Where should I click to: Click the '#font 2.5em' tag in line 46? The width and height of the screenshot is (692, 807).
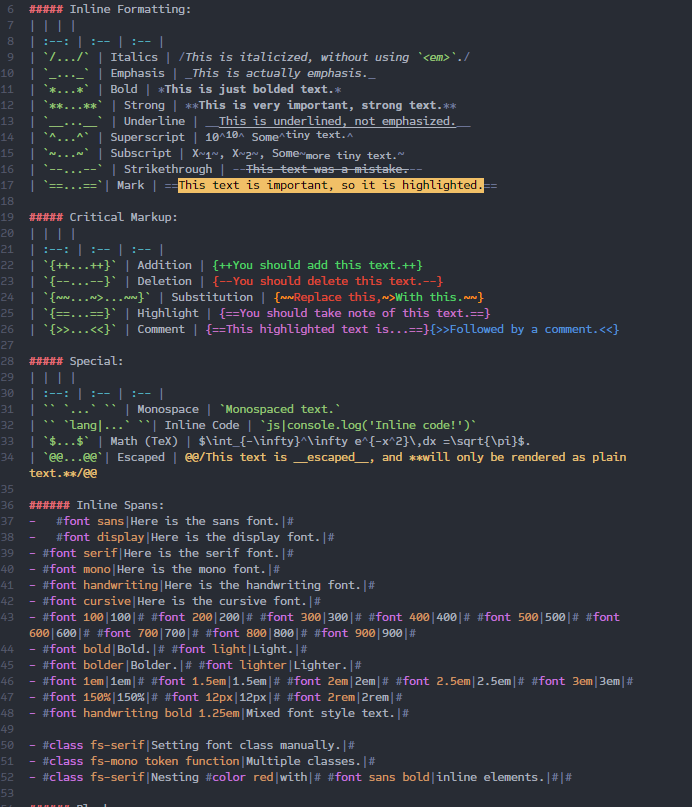(433, 681)
